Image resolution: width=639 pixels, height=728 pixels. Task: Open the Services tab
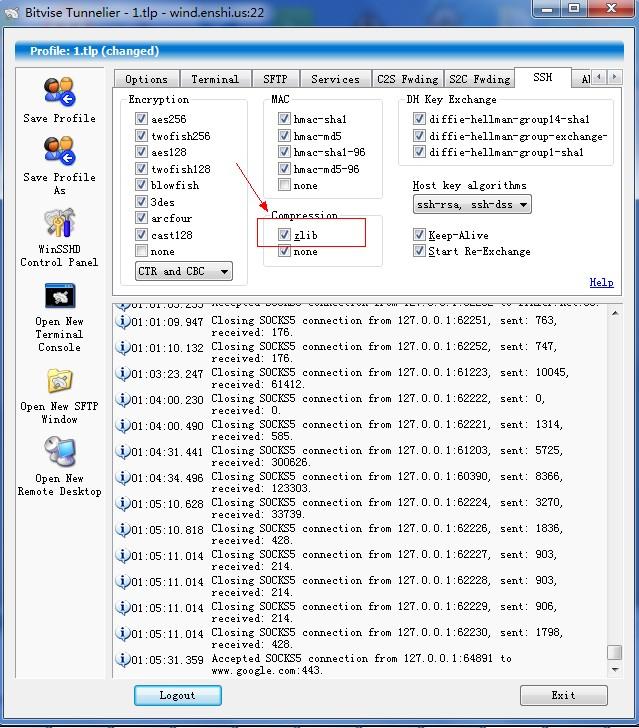(x=335, y=79)
